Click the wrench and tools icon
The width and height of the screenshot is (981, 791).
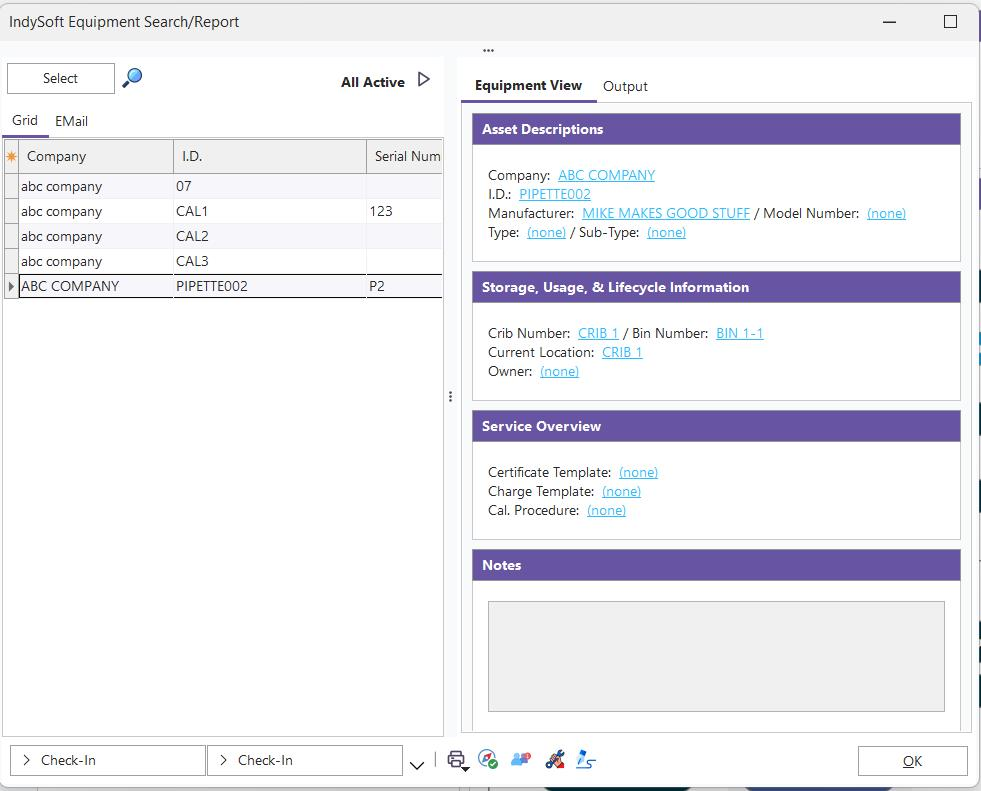coord(555,760)
